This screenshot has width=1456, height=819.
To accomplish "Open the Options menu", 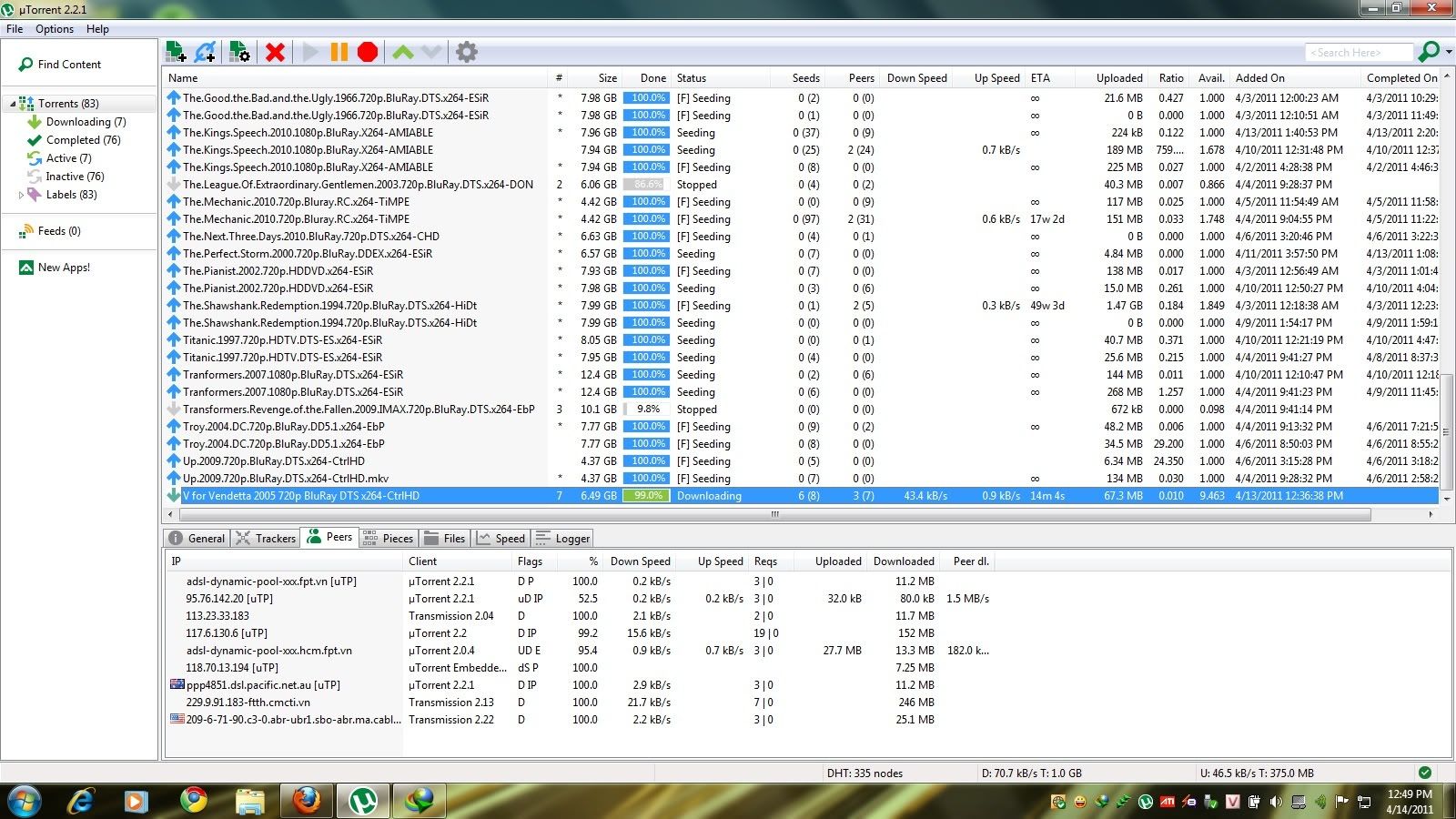I will pos(55,29).
